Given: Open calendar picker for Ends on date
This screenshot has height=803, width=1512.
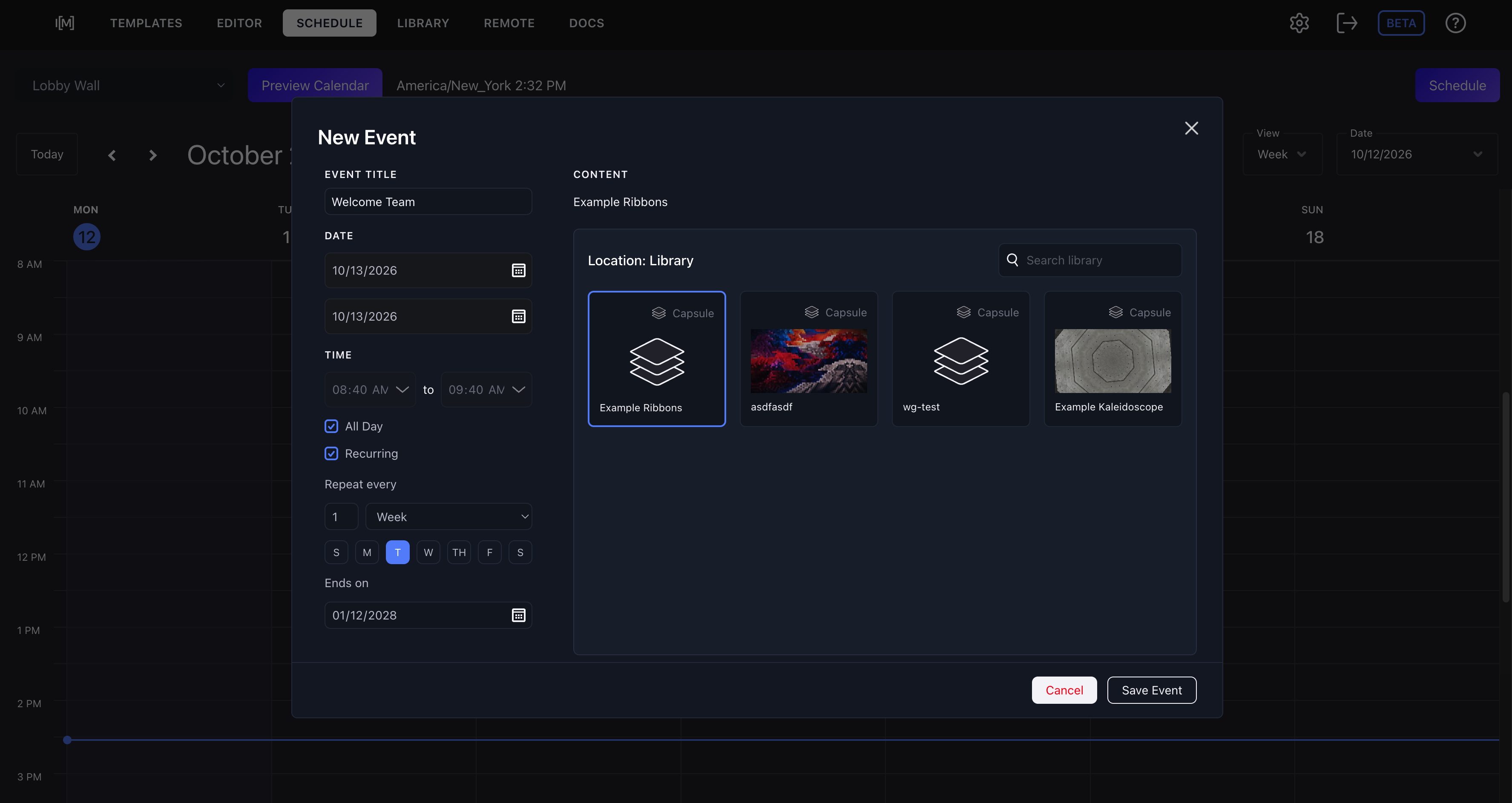Looking at the screenshot, I should pyautogui.click(x=518, y=615).
